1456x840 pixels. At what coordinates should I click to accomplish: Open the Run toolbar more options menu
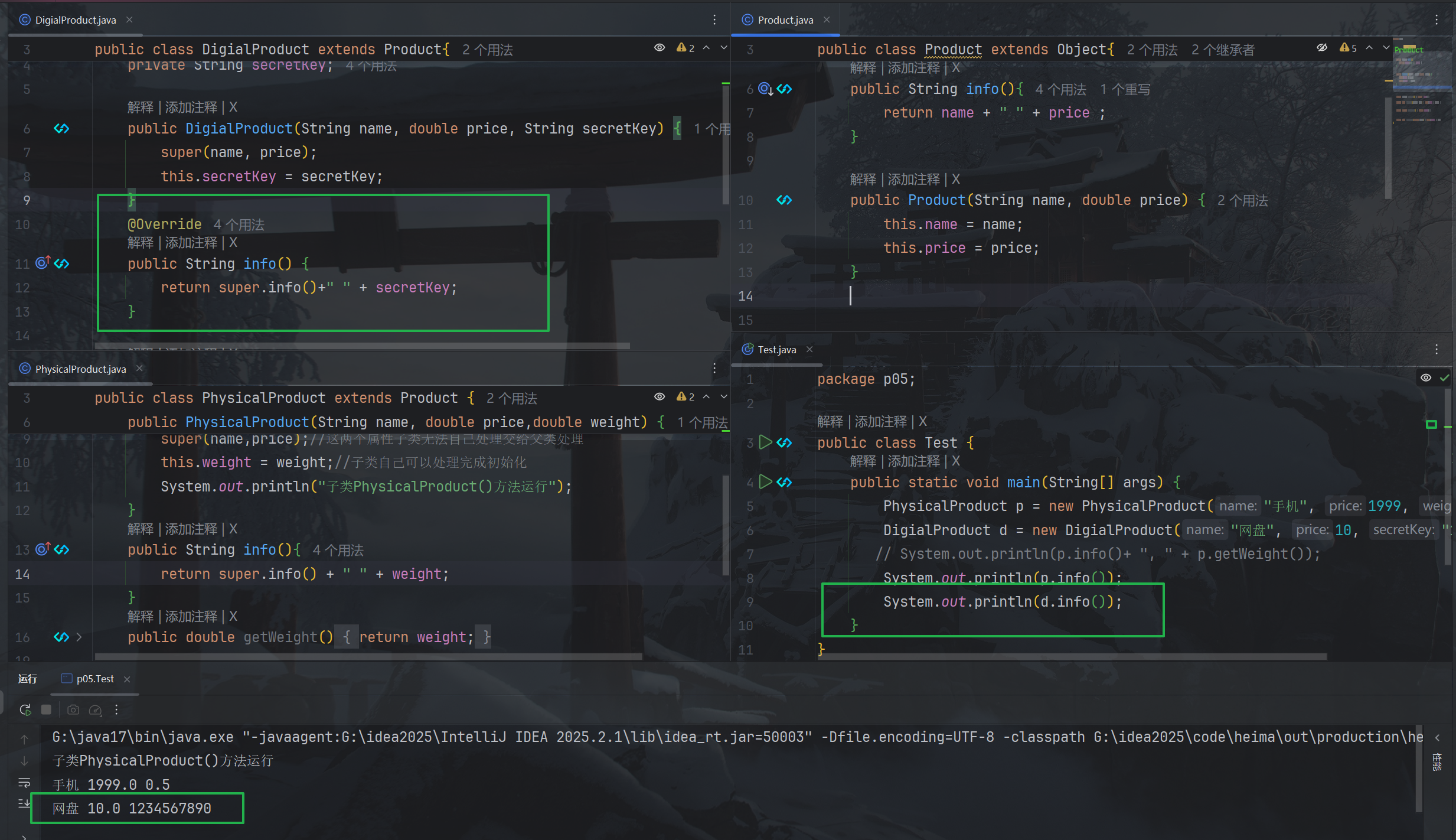116,709
